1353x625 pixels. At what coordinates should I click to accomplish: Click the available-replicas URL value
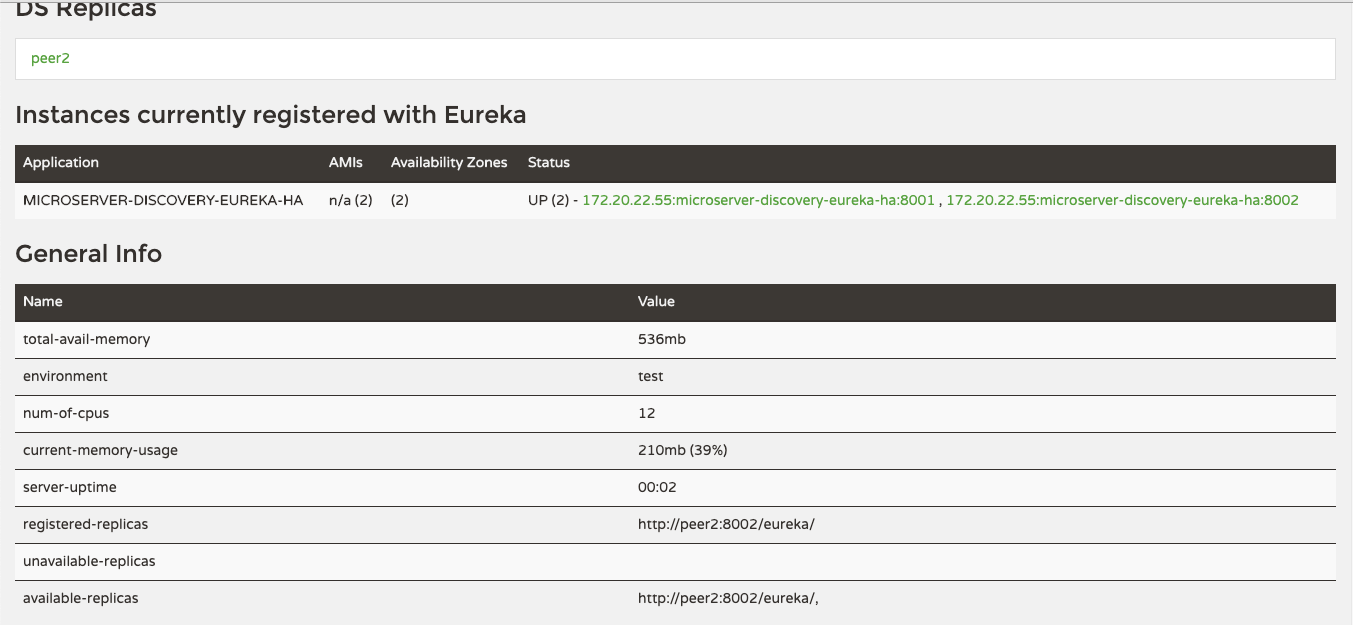tap(729, 598)
